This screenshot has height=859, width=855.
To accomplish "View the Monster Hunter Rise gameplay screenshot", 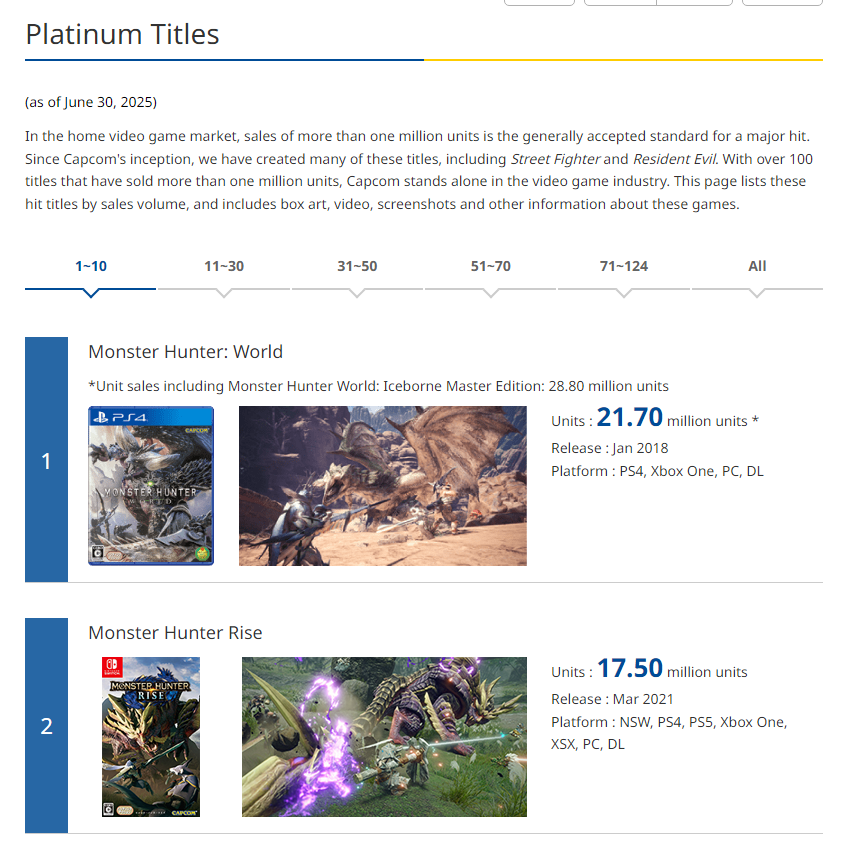I will [x=385, y=737].
